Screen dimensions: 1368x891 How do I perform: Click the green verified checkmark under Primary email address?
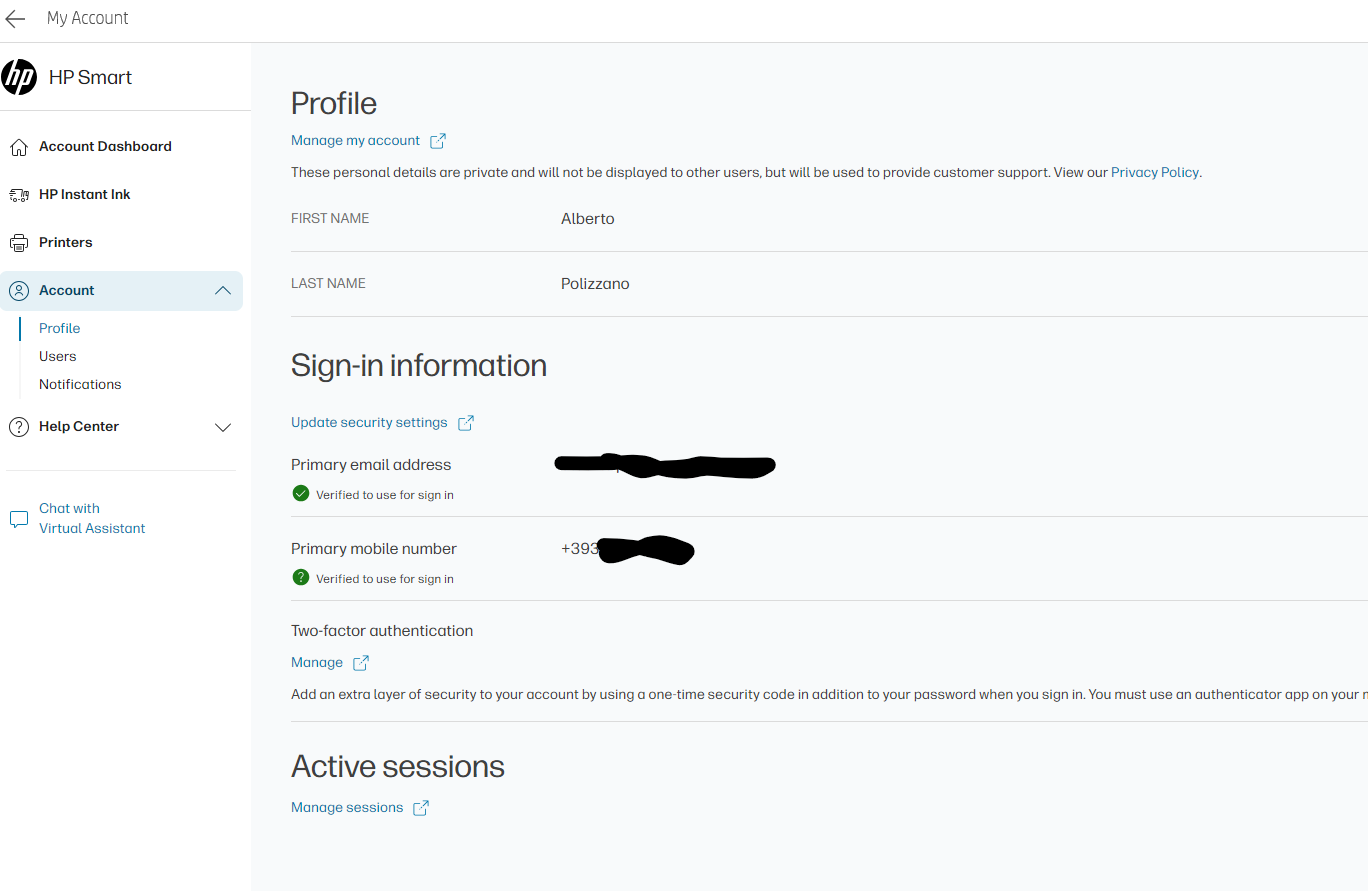coord(300,493)
